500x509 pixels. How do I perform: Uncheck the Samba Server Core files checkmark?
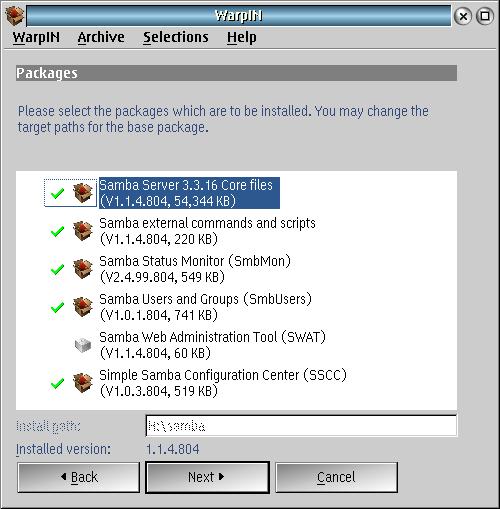[57, 193]
